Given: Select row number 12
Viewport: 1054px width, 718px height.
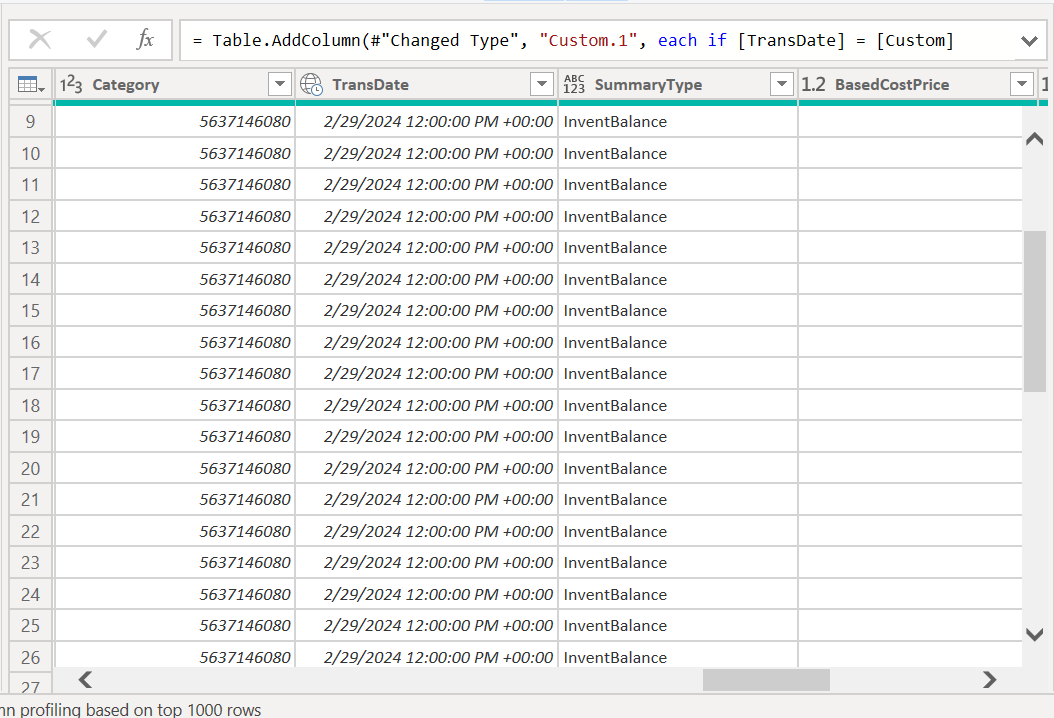Looking at the screenshot, I should coord(31,216).
